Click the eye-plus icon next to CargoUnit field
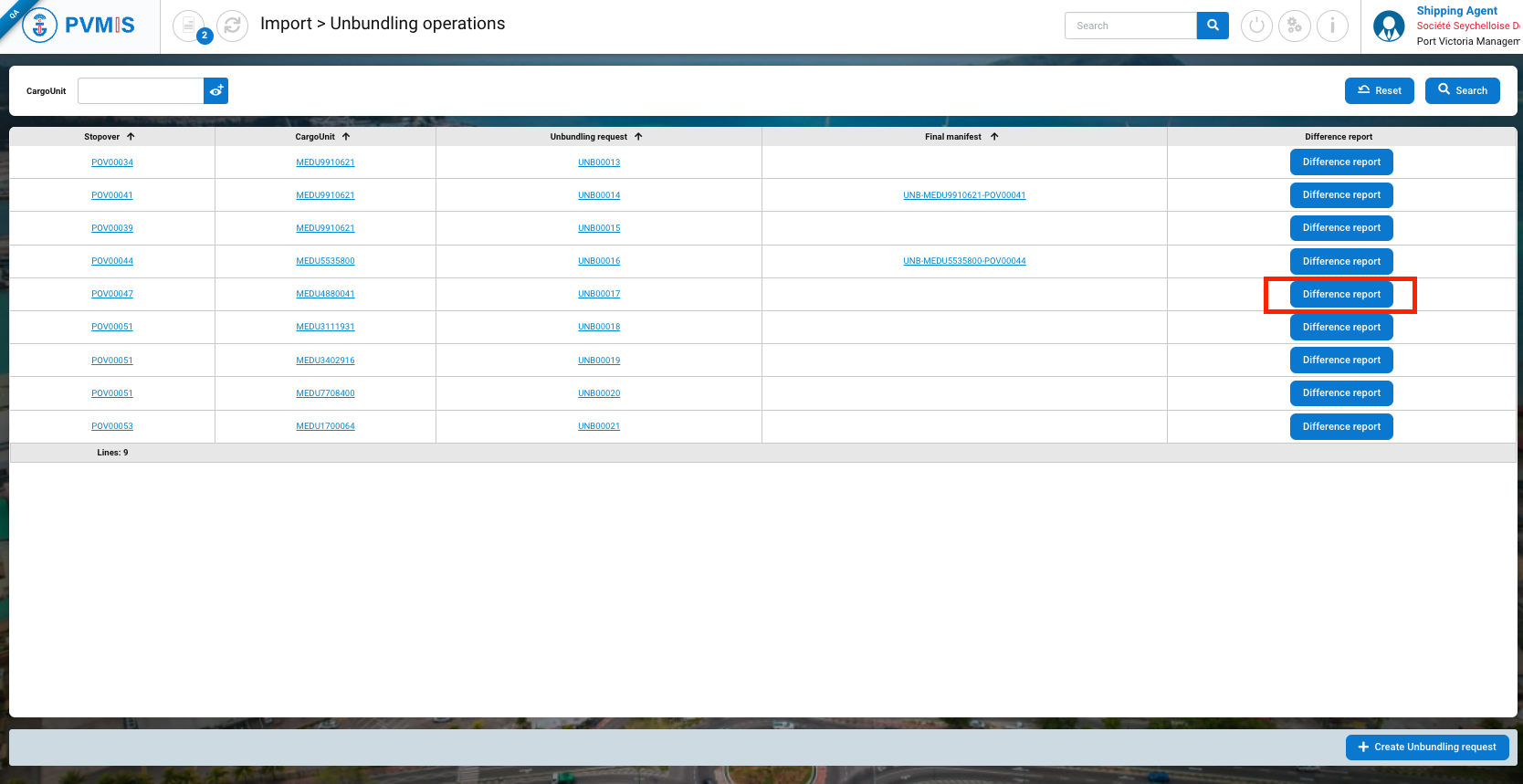 click(x=215, y=91)
